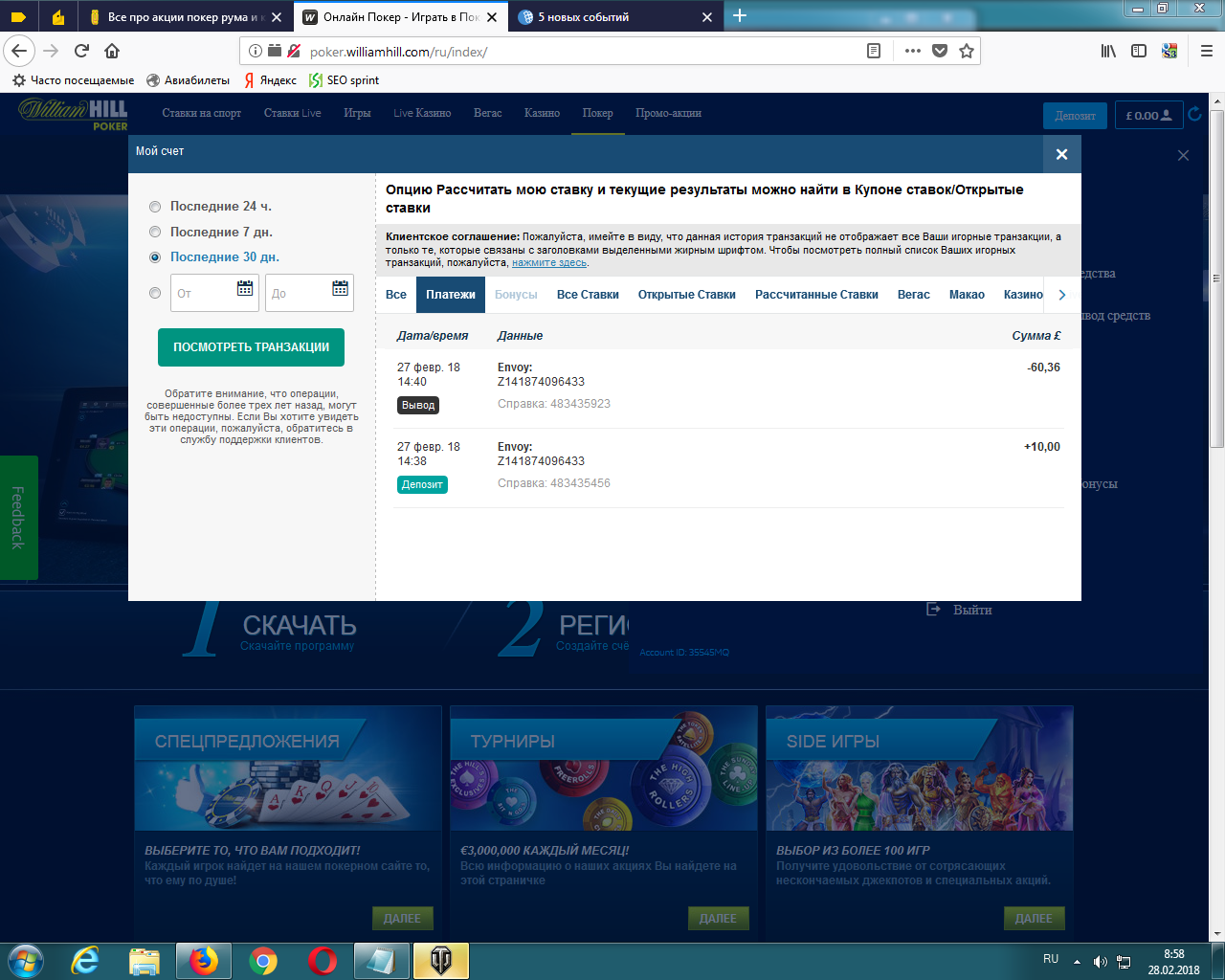Click the Депозит transaction label
1225x980 pixels.
tap(422, 485)
